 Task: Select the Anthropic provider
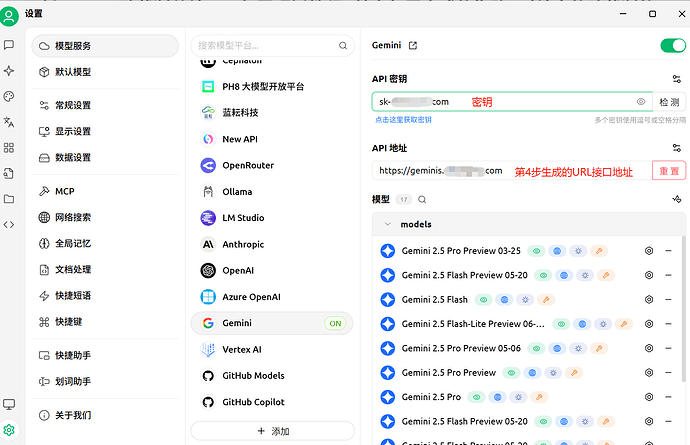(272, 244)
